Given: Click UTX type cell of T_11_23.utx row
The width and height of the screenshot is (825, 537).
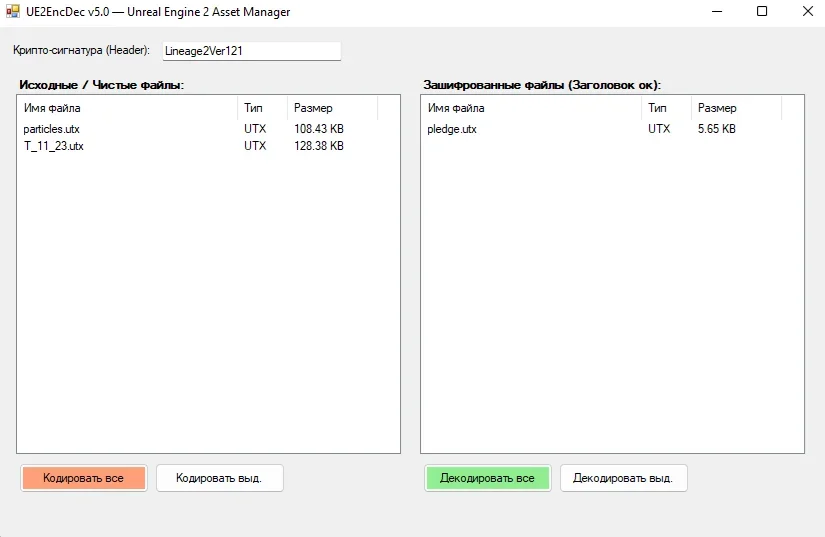Looking at the screenshot, I should click(255, 146).
